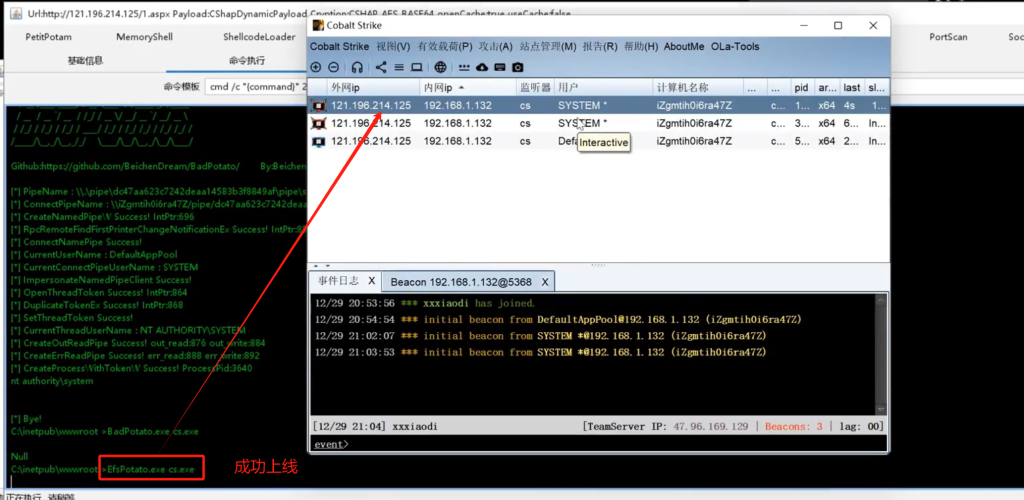Click x64 cell in the 4s row
The image size is (1024, 500).
[827, 105]
